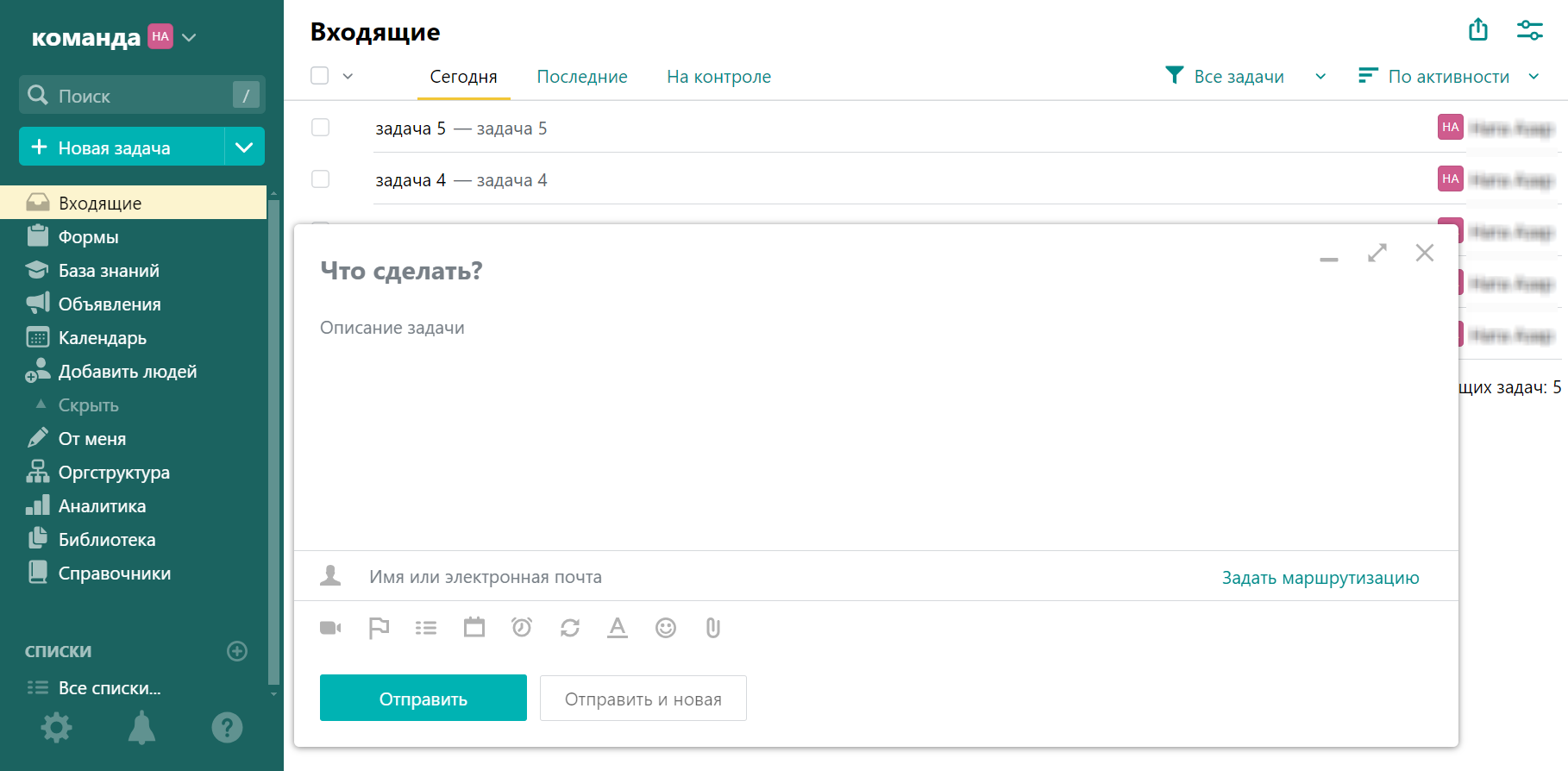Check the box for задача 4

point(321,179)
